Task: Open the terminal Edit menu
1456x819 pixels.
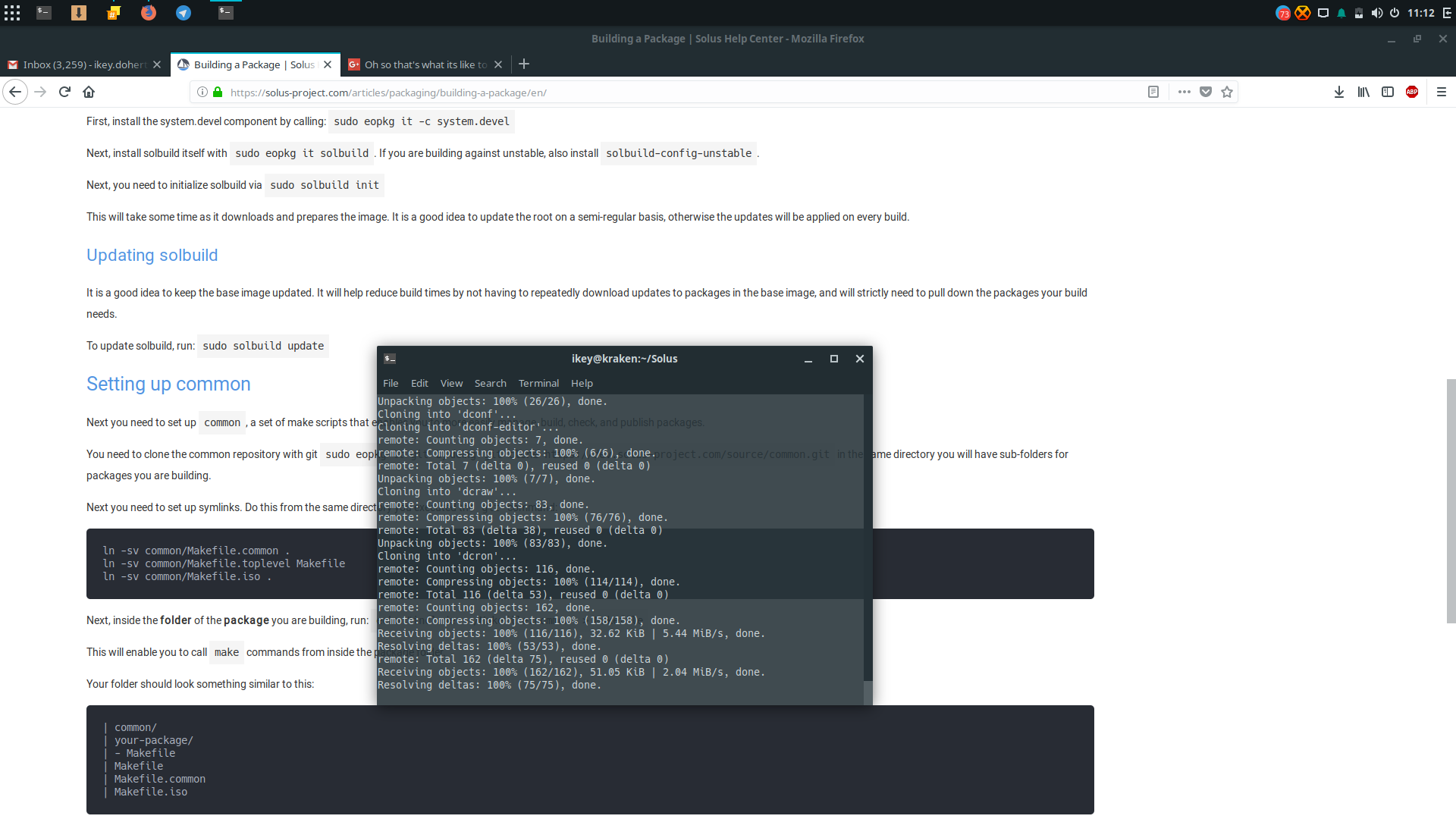Action: 419,383
